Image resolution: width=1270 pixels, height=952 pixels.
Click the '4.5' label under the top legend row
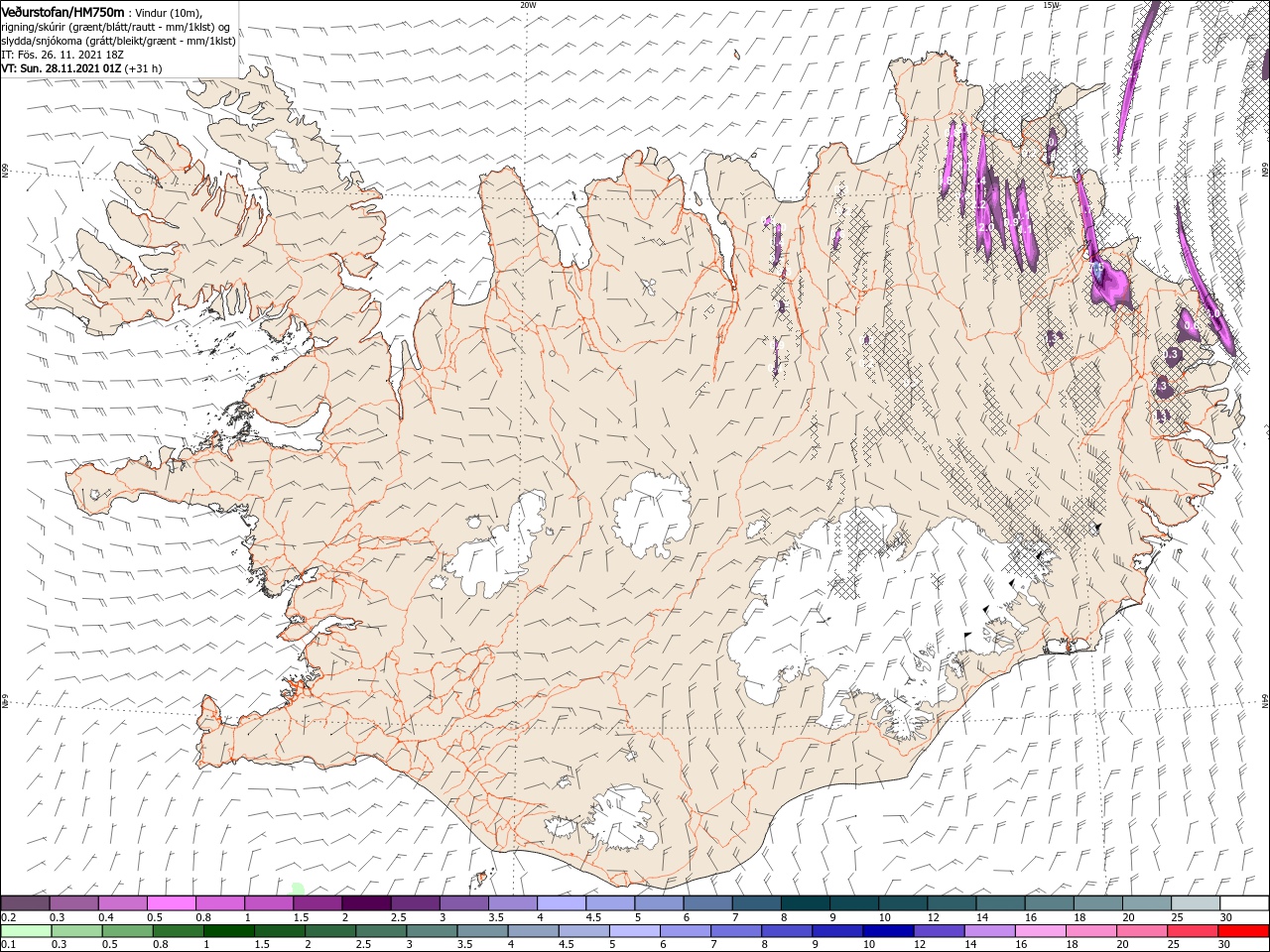[x=593, y=917]
